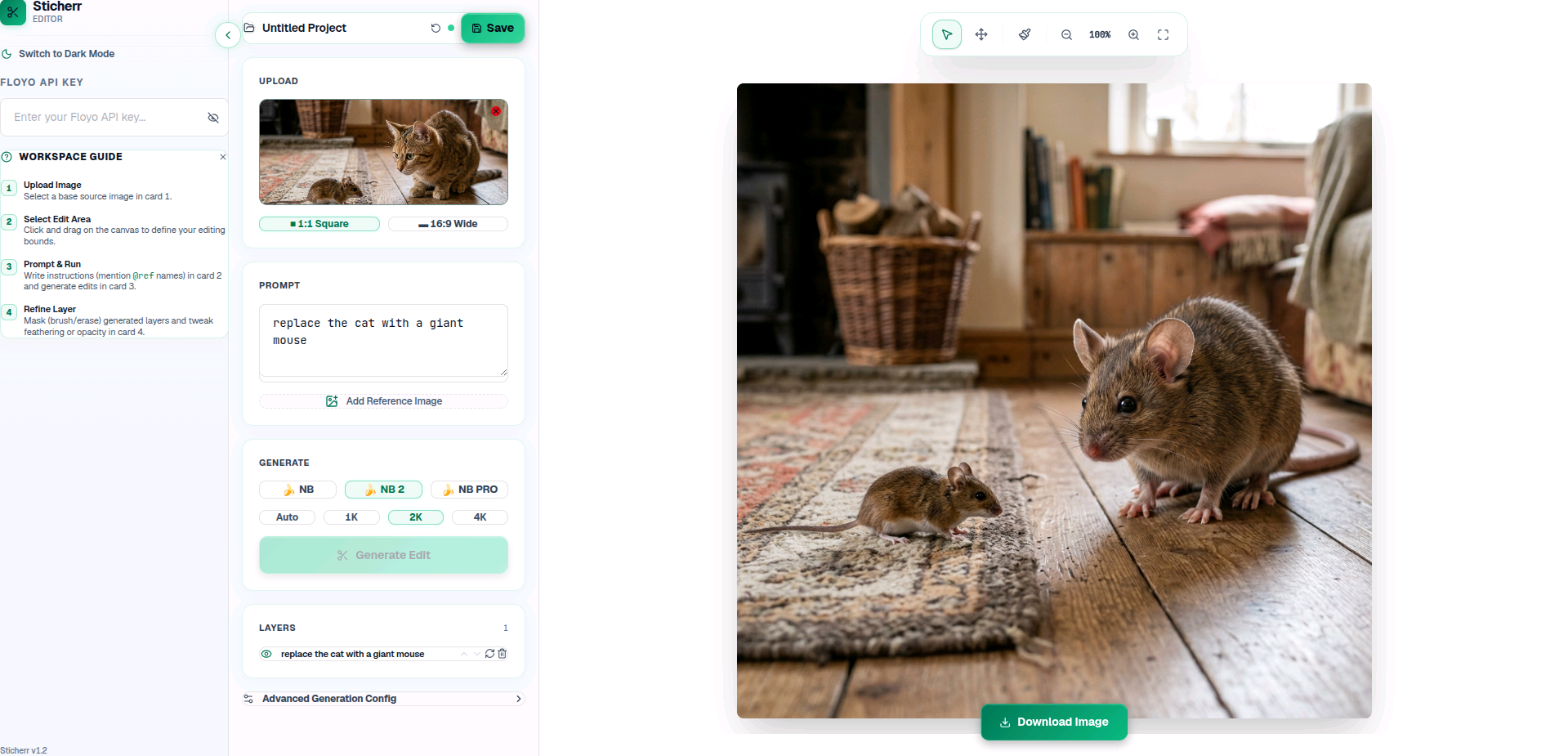Choose the NB PRO model

pos(470,490)
